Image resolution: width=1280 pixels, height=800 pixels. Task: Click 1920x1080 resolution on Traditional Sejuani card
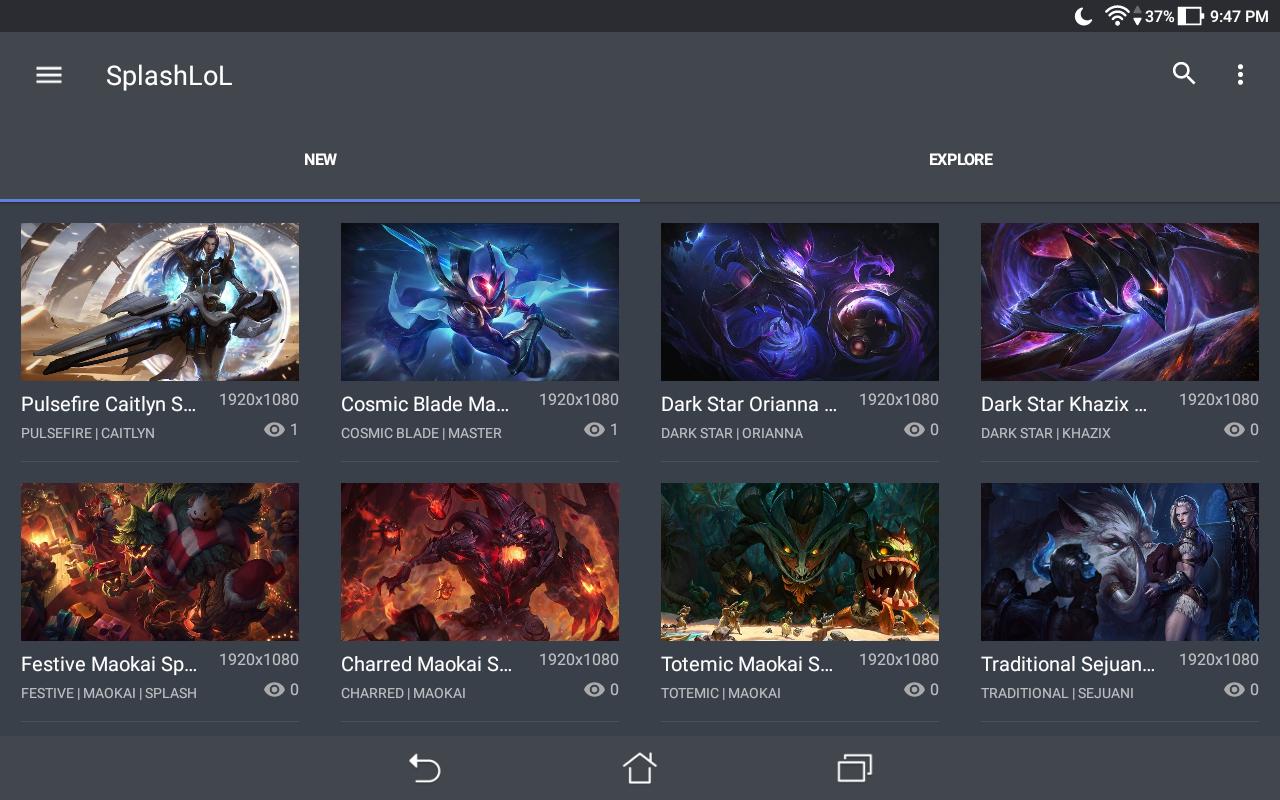(x=1219, y=659)
